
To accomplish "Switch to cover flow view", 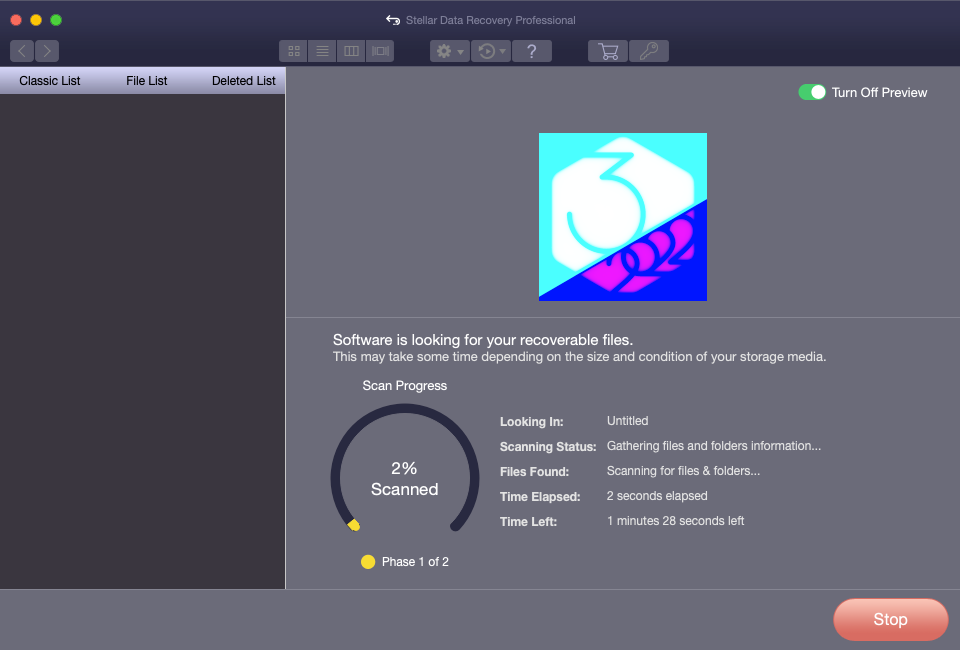I will pyautogui.click(x=380, y=51).
